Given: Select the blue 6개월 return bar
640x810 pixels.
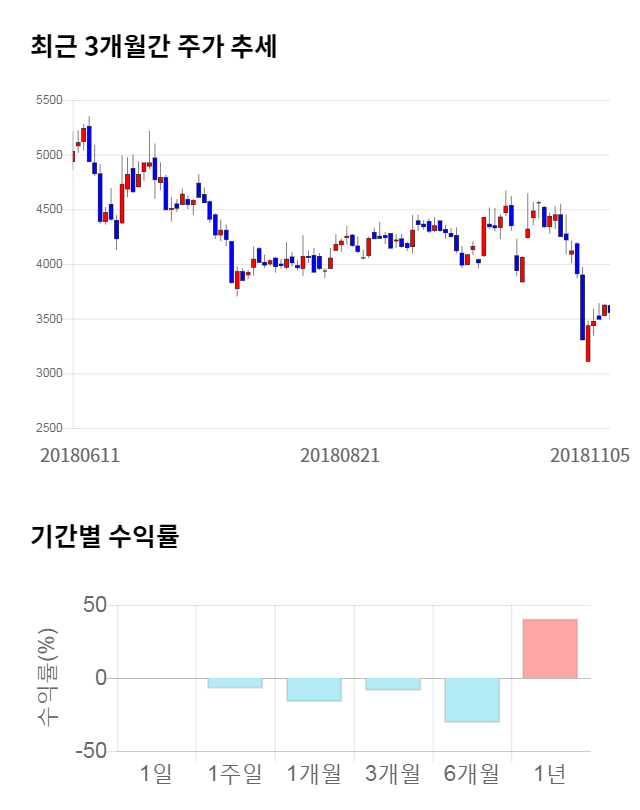Looking at the screenshot, I should tap(471, 700).
